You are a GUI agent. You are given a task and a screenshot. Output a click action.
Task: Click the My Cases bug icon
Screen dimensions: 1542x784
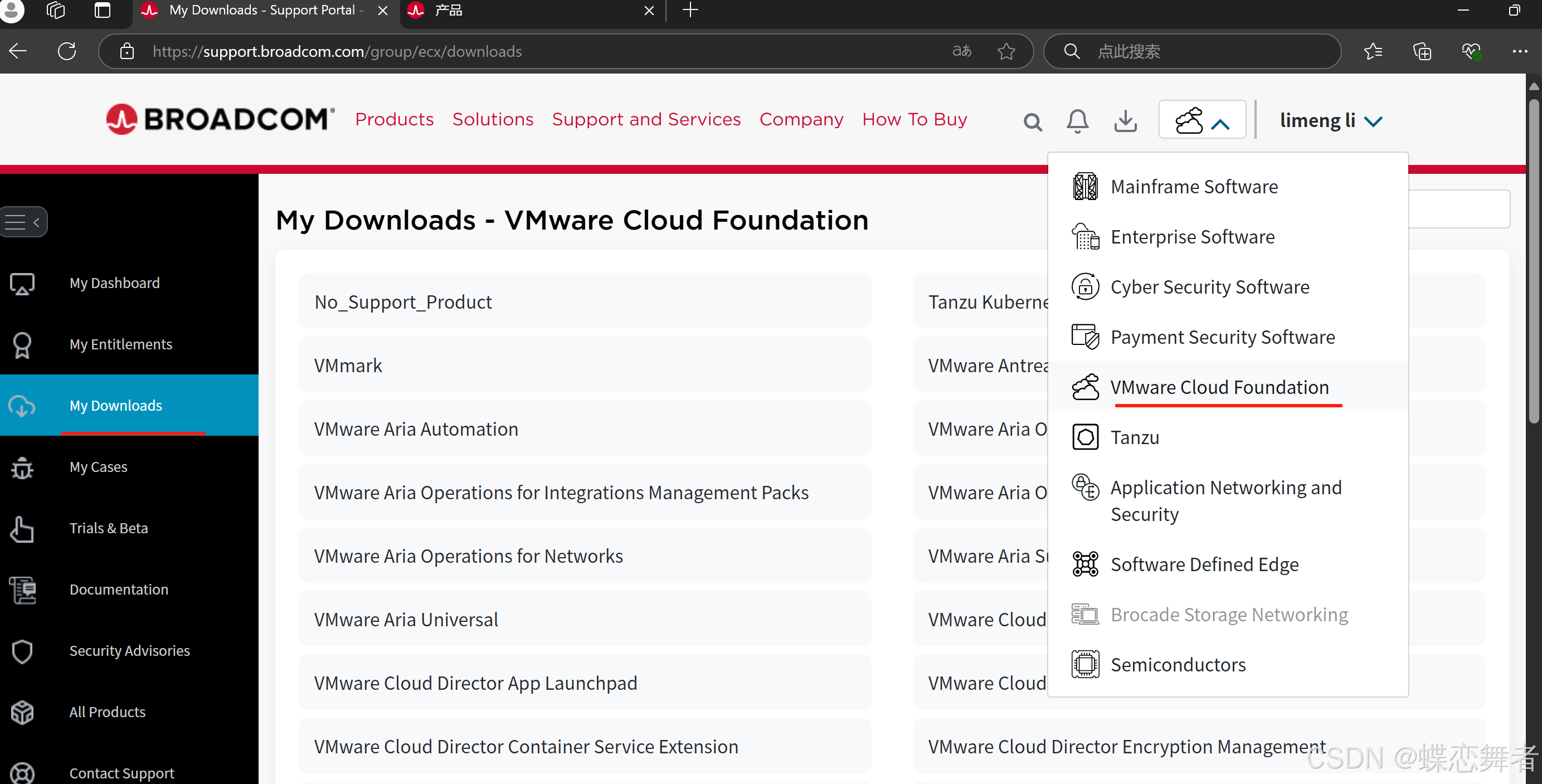(x=22, y=468)
